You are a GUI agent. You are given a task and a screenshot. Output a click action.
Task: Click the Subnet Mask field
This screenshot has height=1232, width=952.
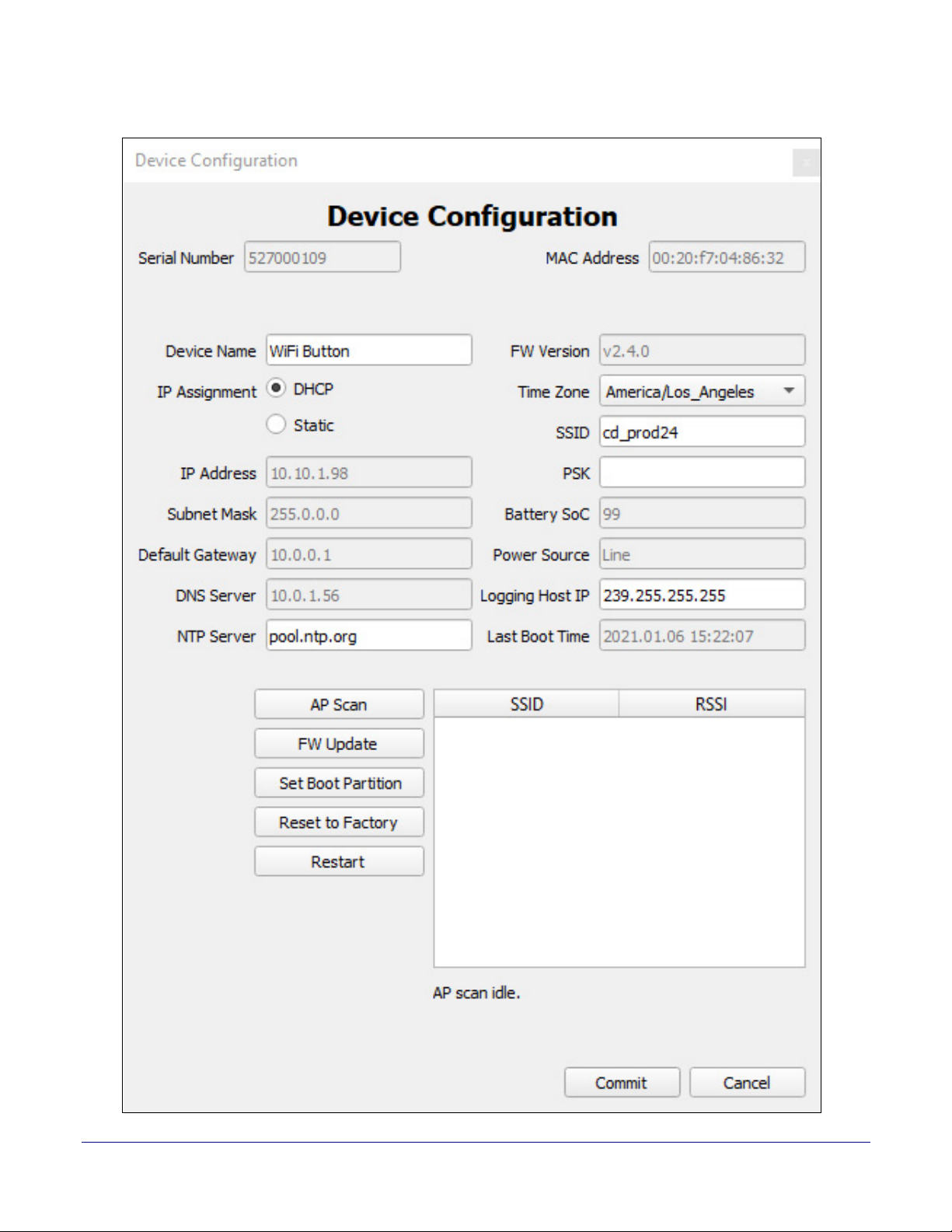[x=368, y=514]
